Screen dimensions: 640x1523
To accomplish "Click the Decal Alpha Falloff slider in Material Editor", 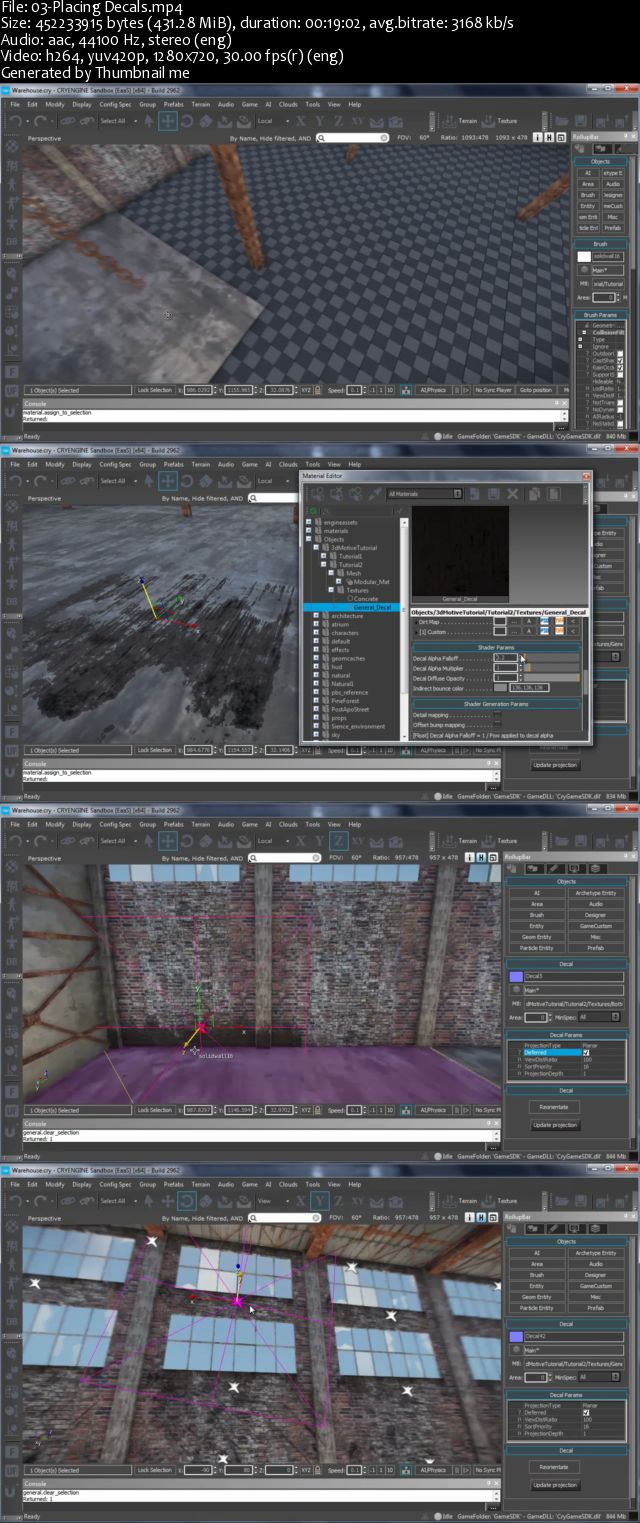I will point(552,658).
